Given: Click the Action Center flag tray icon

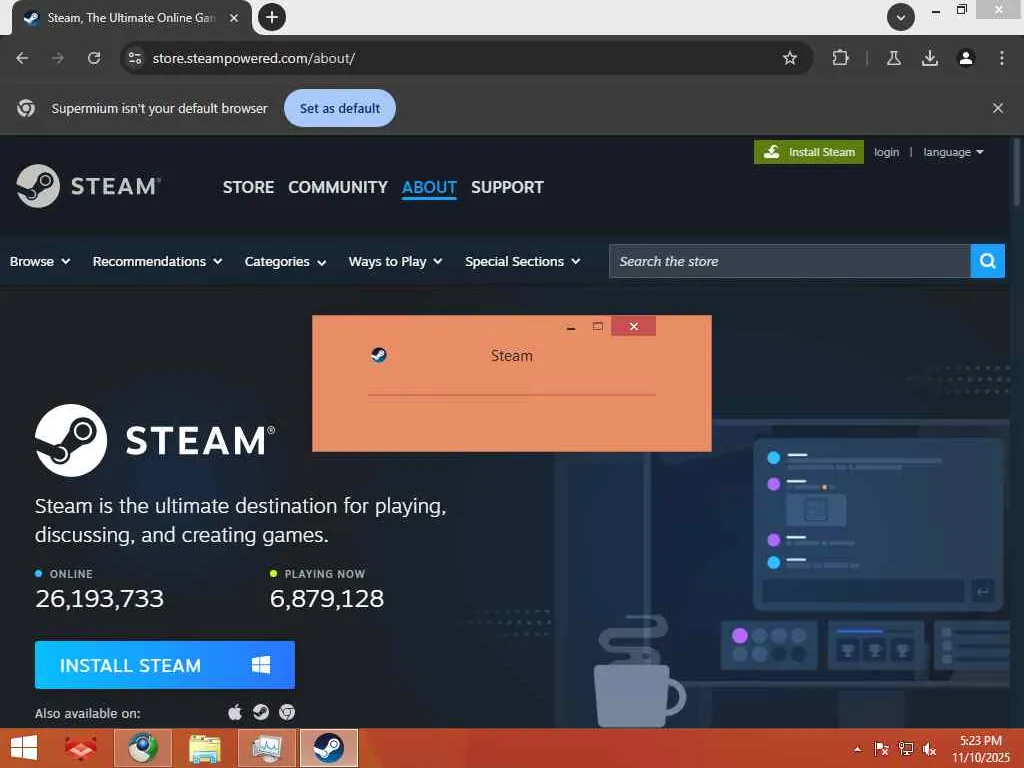Looking at the screenshot, I should coord(881,749).
